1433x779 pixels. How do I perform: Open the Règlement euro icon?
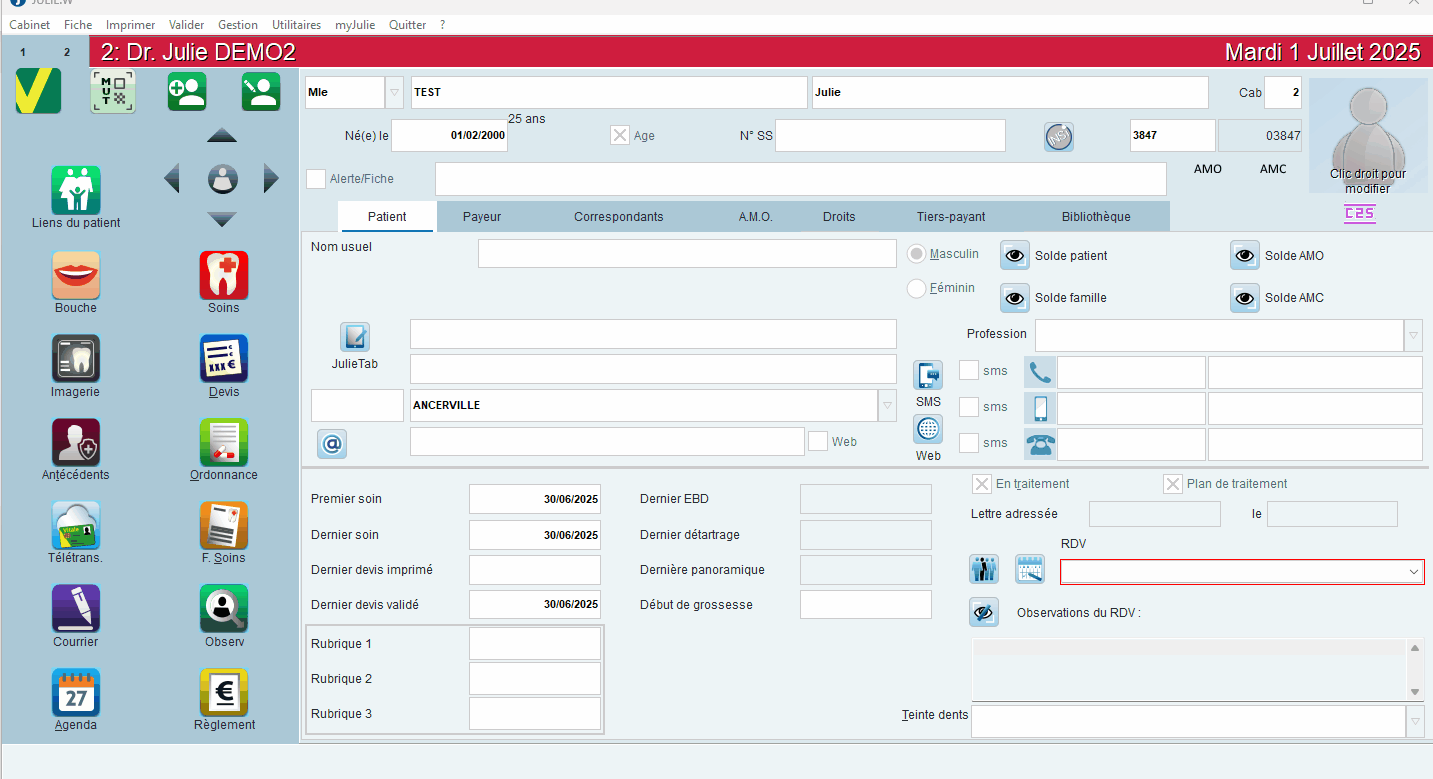(x=224, y=692)
